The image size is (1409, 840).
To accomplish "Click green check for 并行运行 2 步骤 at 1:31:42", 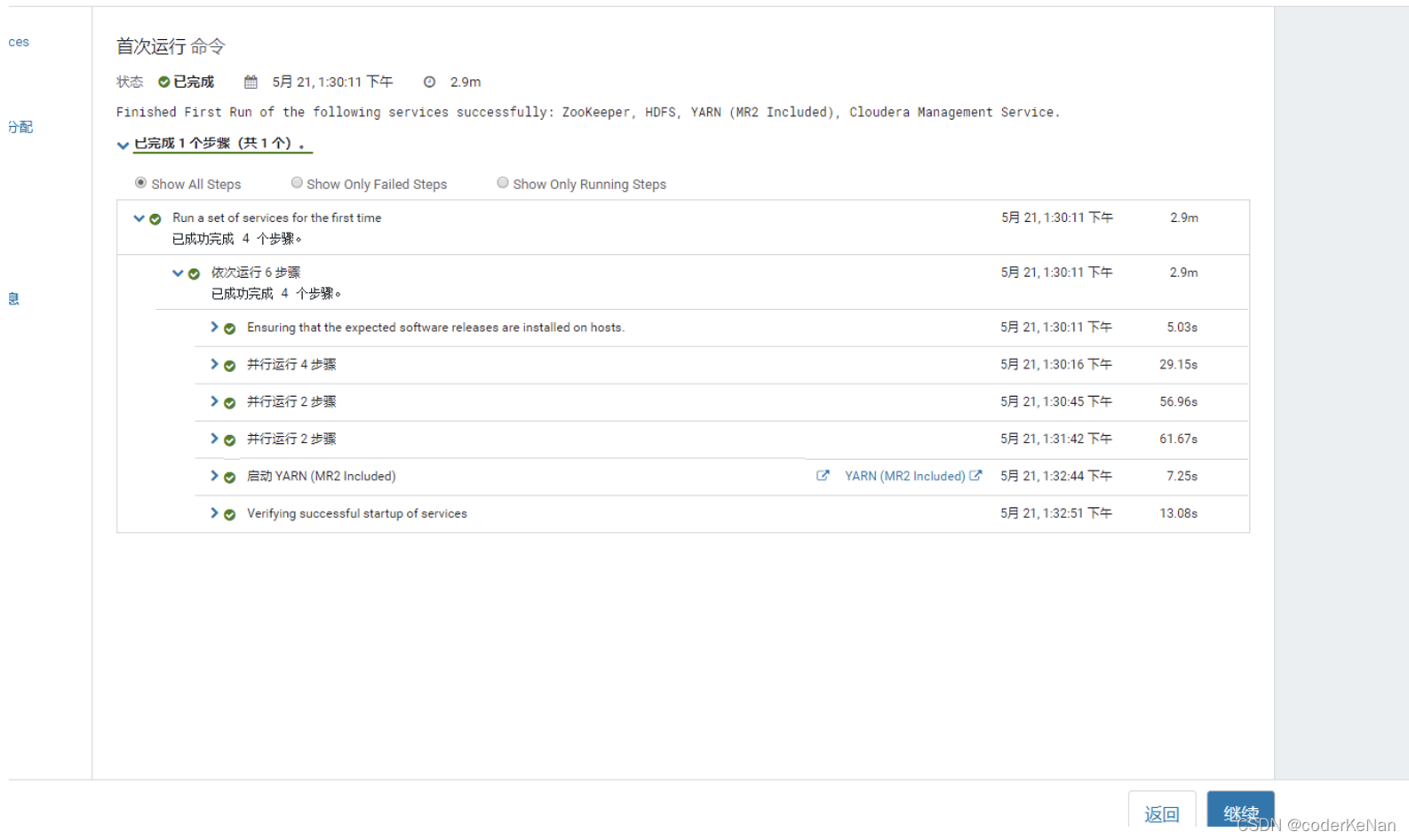I will click(229, 440).
